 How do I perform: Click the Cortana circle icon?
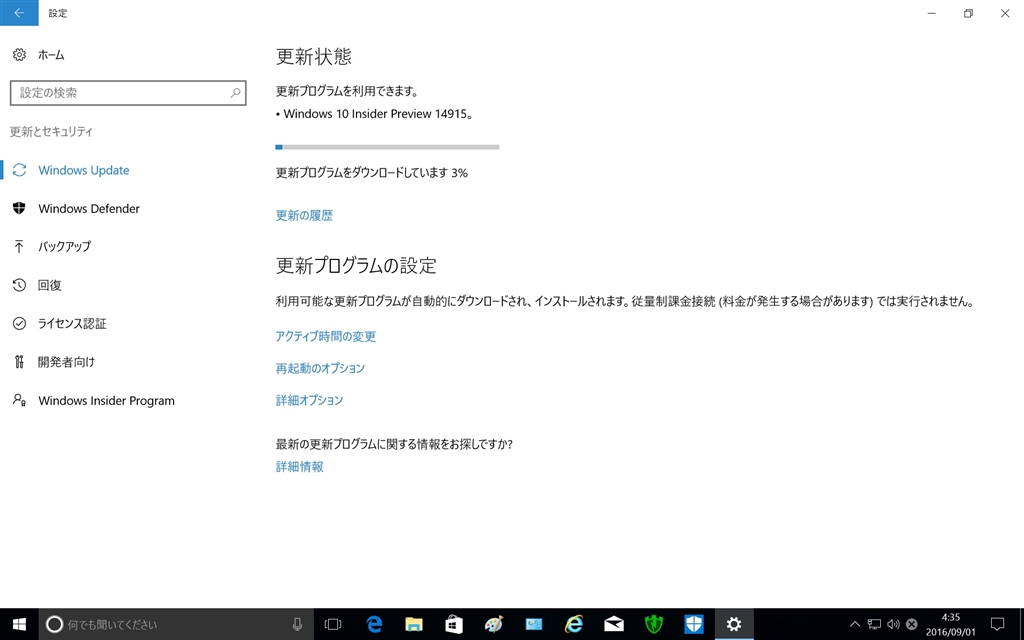pyautogui.click(x=55, y=624)
